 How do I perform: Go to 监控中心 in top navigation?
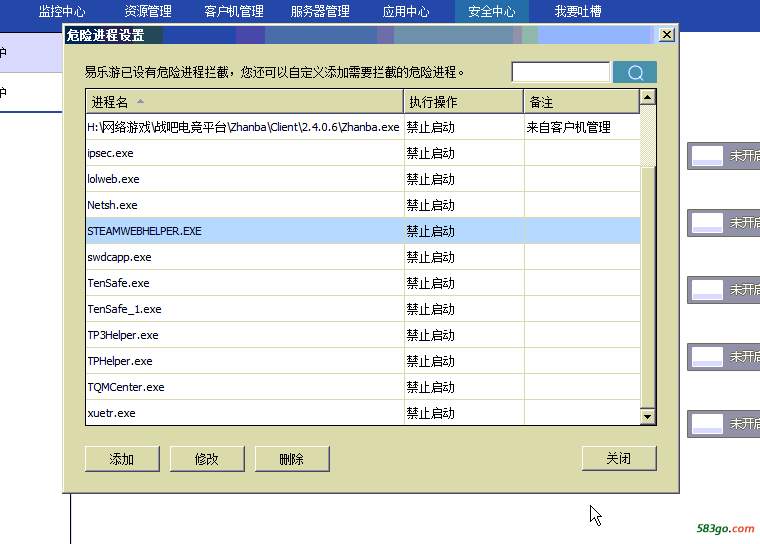(x=62, y=12)
